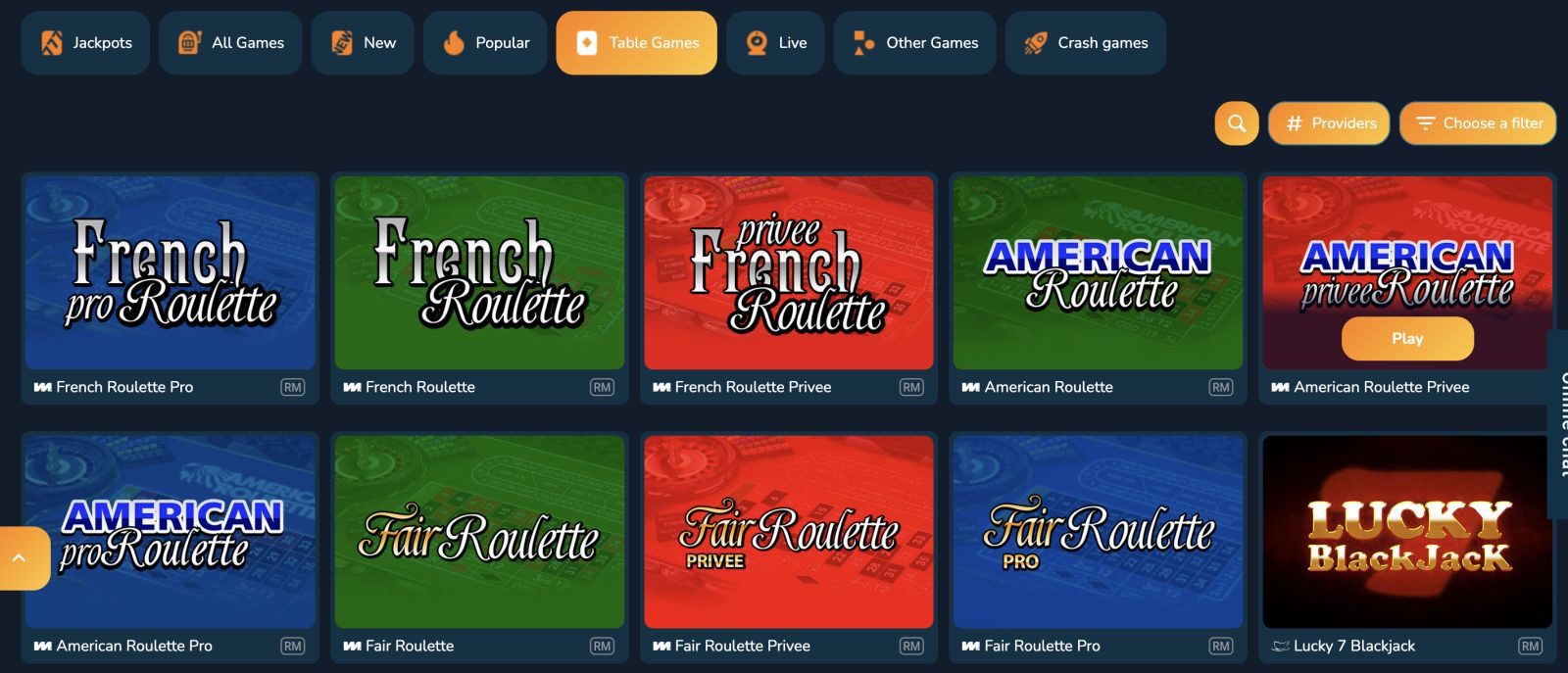This screenshot has height=673, width=1568.
Task: Click the provider logo beside the Fair Roulette title
Action: [x=352, y=647]
